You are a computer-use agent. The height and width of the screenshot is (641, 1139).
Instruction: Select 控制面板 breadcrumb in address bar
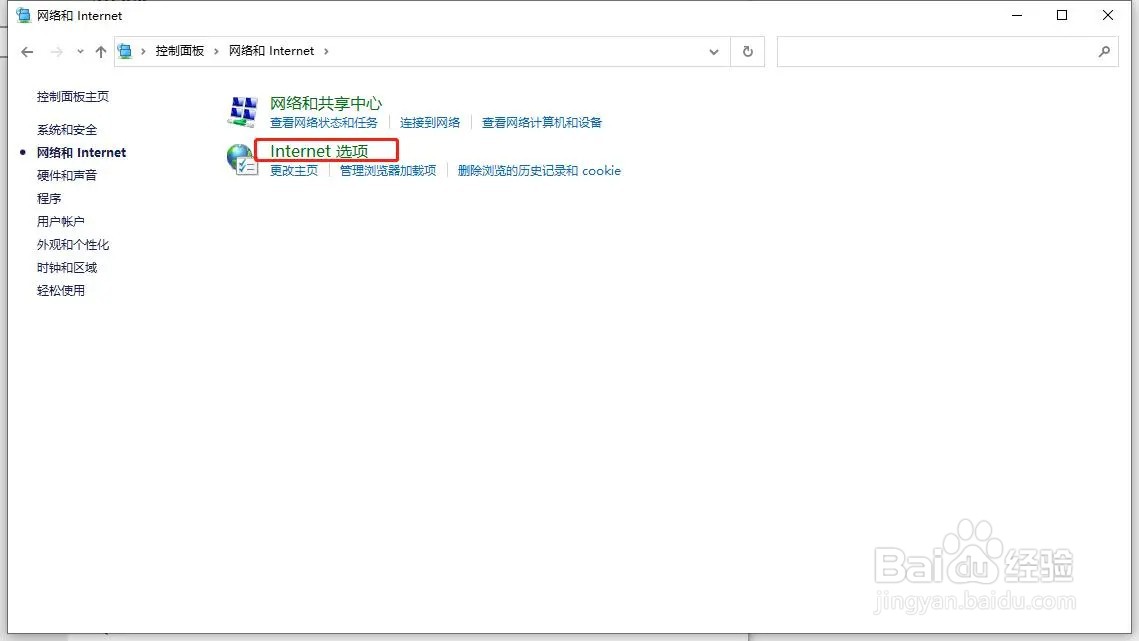pyautogui.click(x=179, y=51)
